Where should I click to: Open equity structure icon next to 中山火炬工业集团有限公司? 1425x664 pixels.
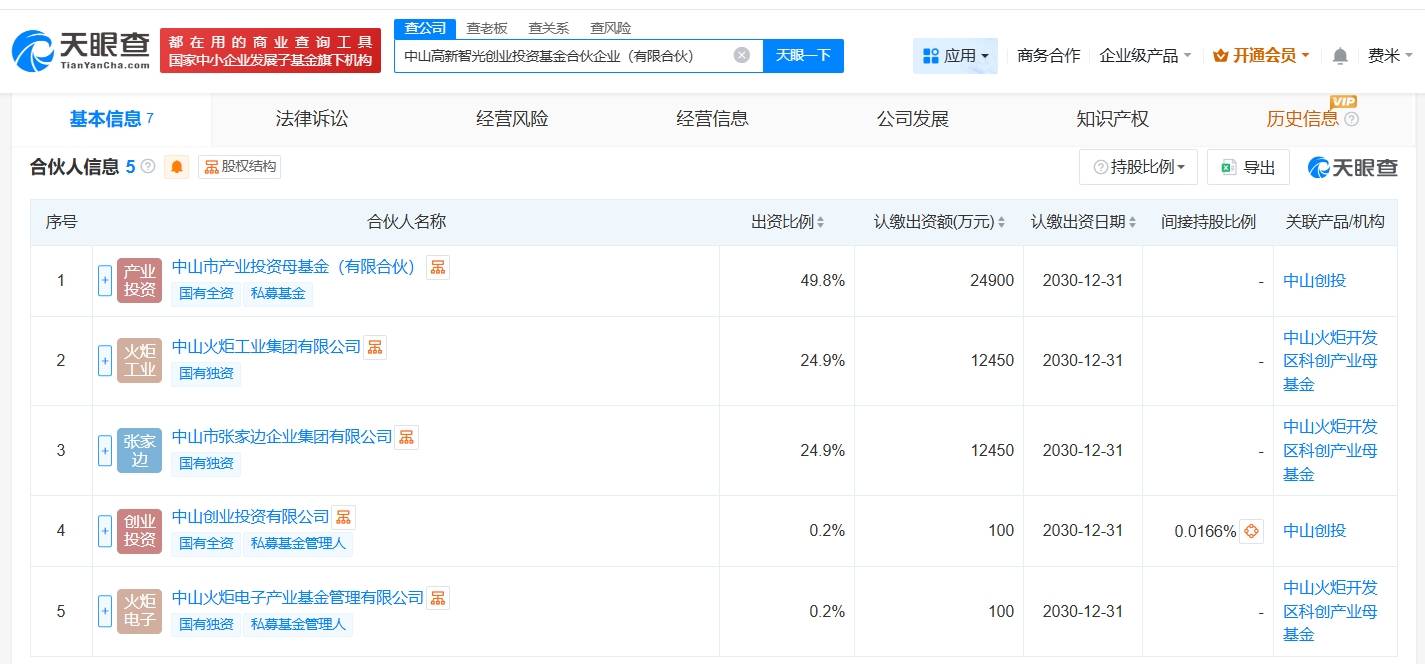pos(375,347)
